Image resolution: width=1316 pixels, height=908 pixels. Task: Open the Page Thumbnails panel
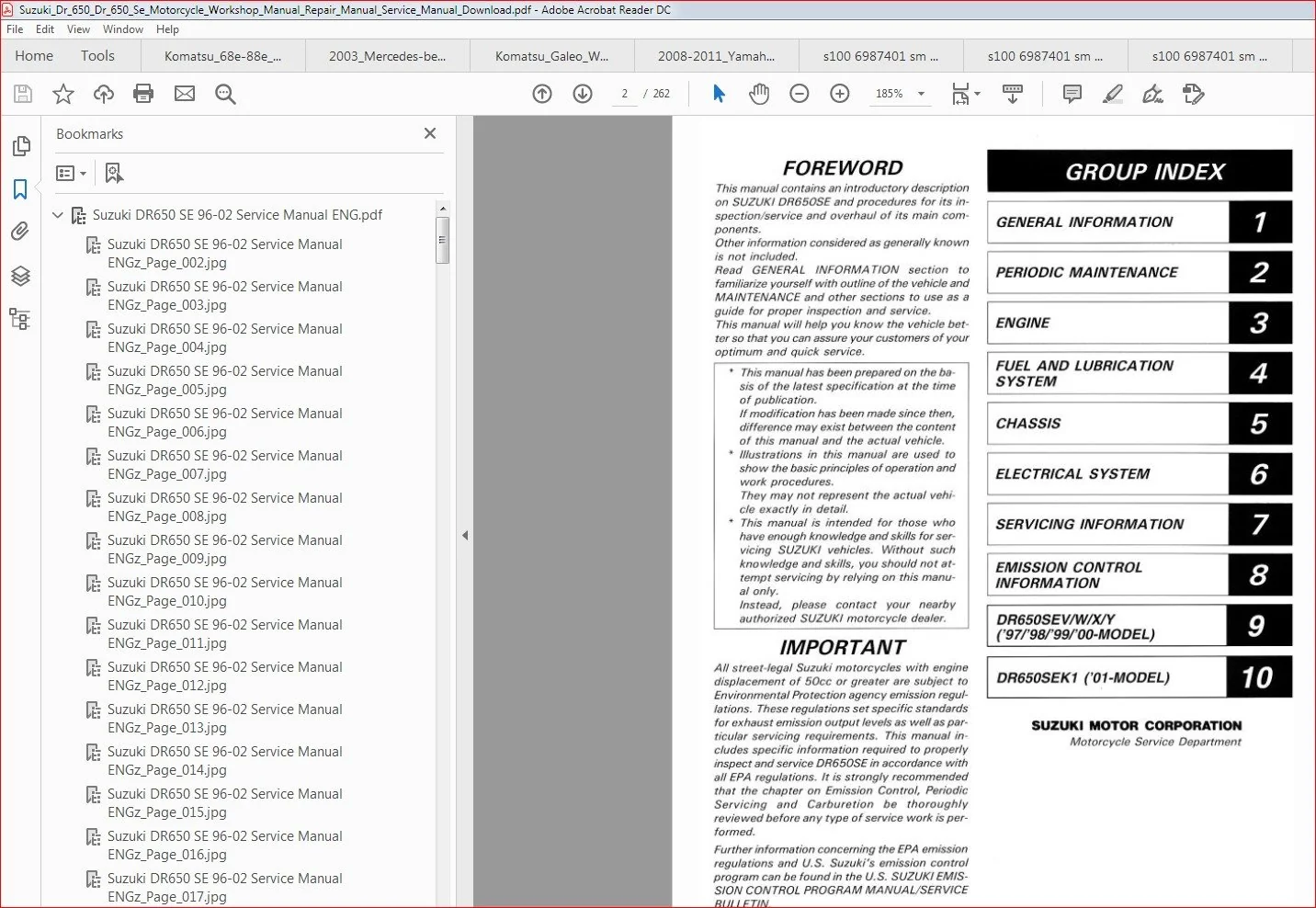pos(20,146)
